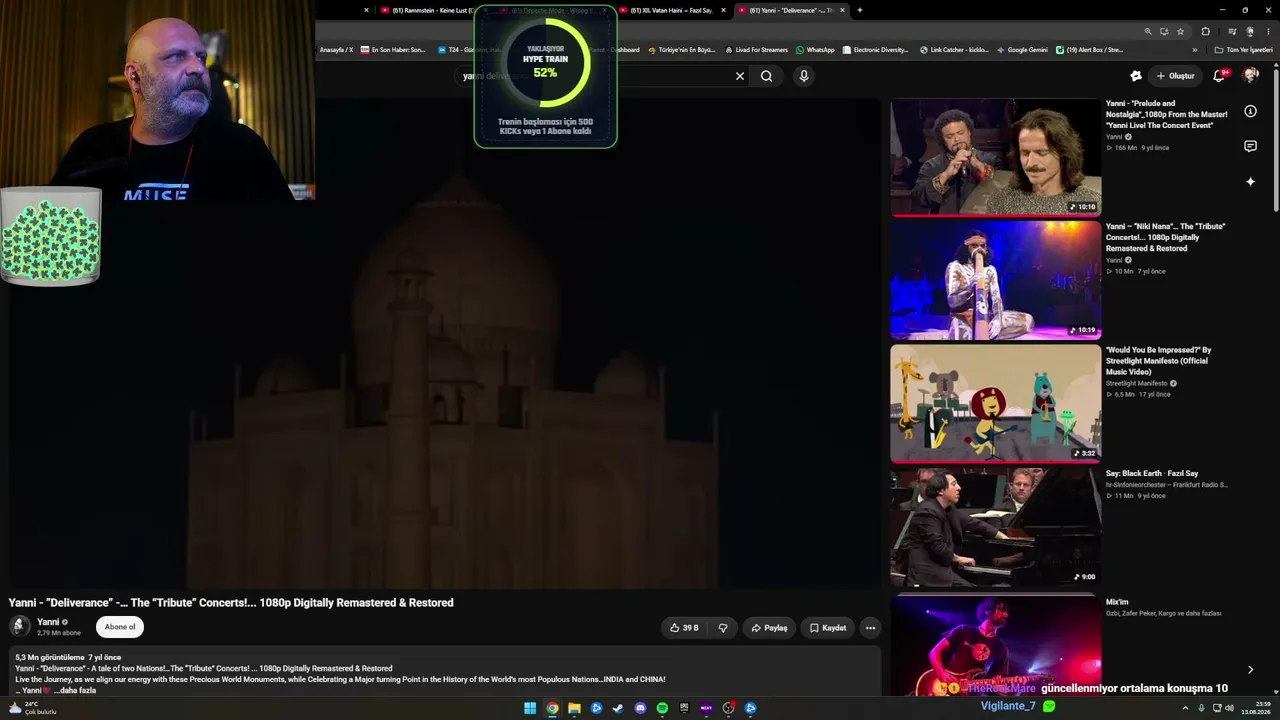
Task: Play the Niki Nana Tribute Concerts thumbnail
Action: 995,280
